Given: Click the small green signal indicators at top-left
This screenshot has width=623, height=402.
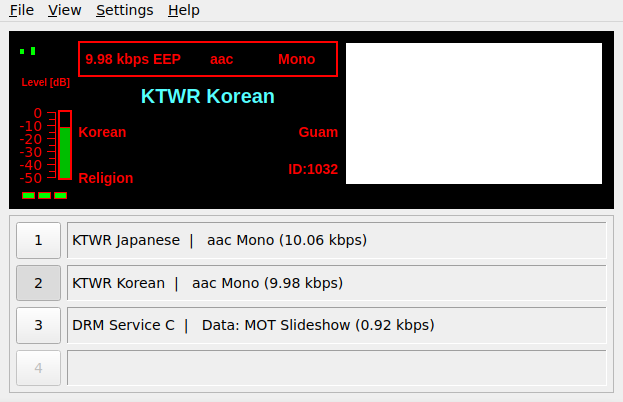Looking at the screenshot, I should click(x=27, y=51).
